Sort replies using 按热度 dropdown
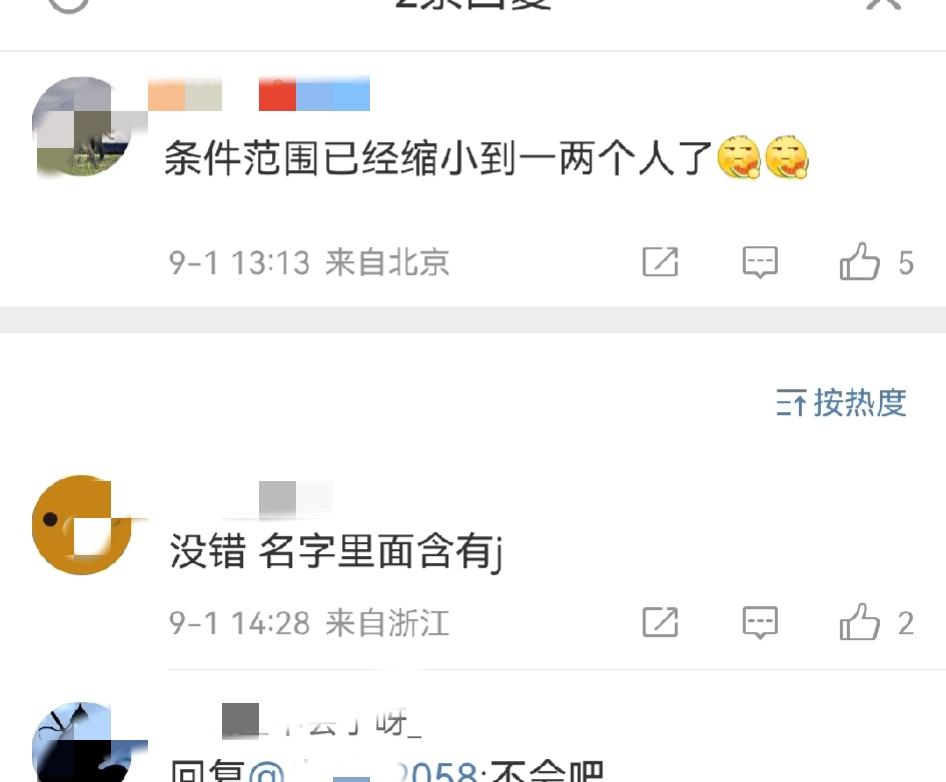The image size is (946, 782). click(x=841, y=402)
